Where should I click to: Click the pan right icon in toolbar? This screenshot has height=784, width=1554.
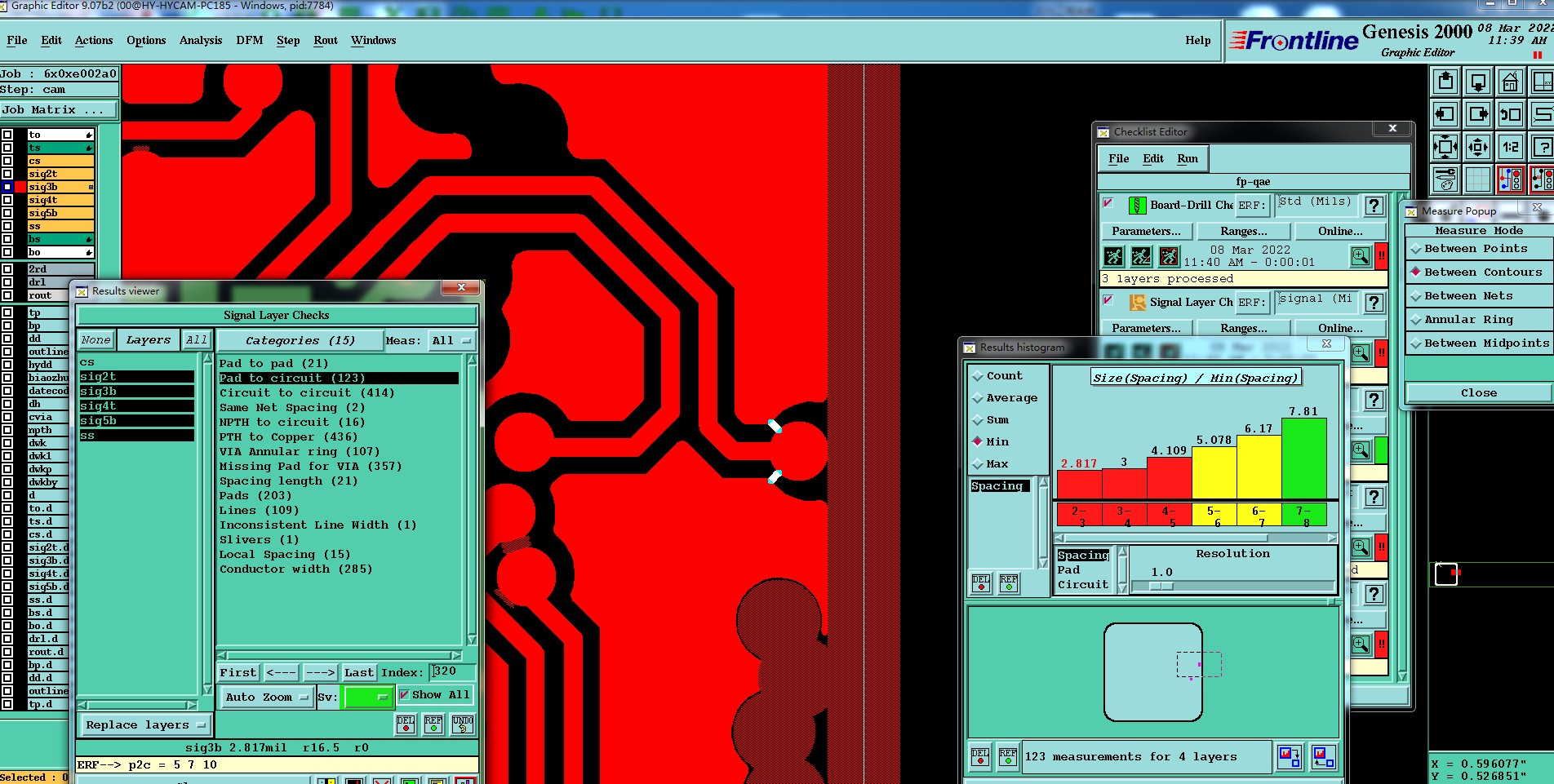tap(1478, 114)
